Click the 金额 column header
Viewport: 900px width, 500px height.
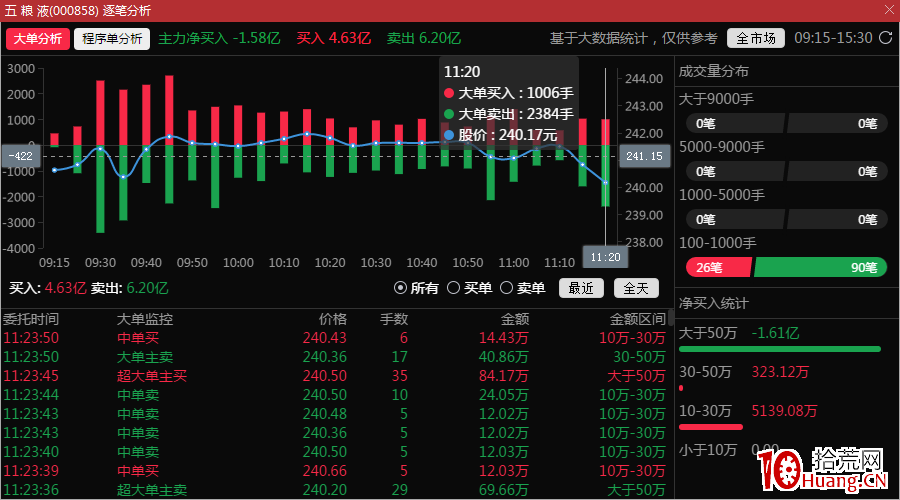point(514,319)
